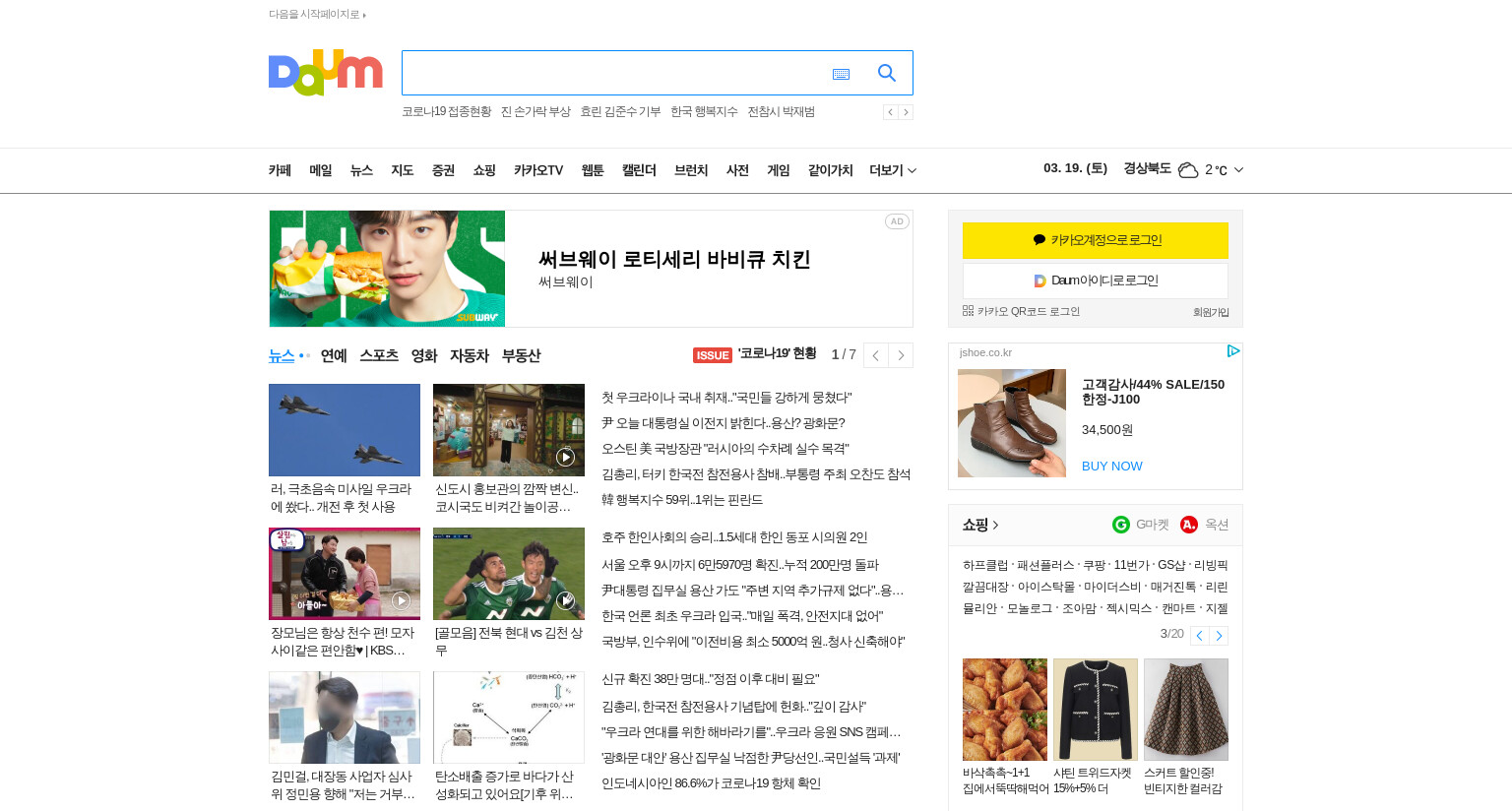Click the cloudy weather icon
This screenshot has height=811, width=1512.
tap(1188, 170)
